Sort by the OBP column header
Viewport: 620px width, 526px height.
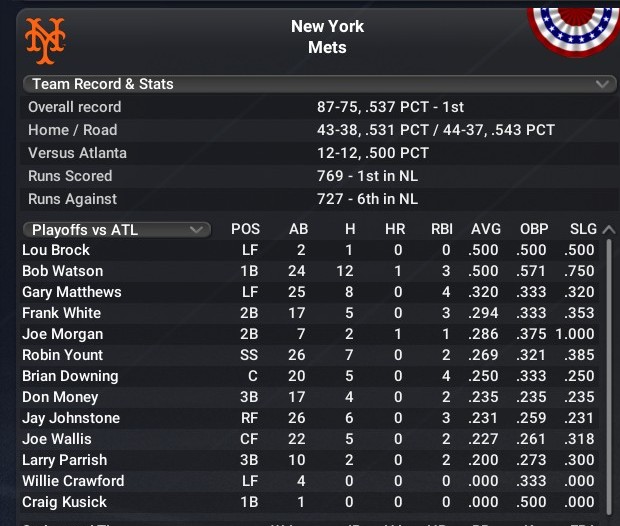click(534, 229)
